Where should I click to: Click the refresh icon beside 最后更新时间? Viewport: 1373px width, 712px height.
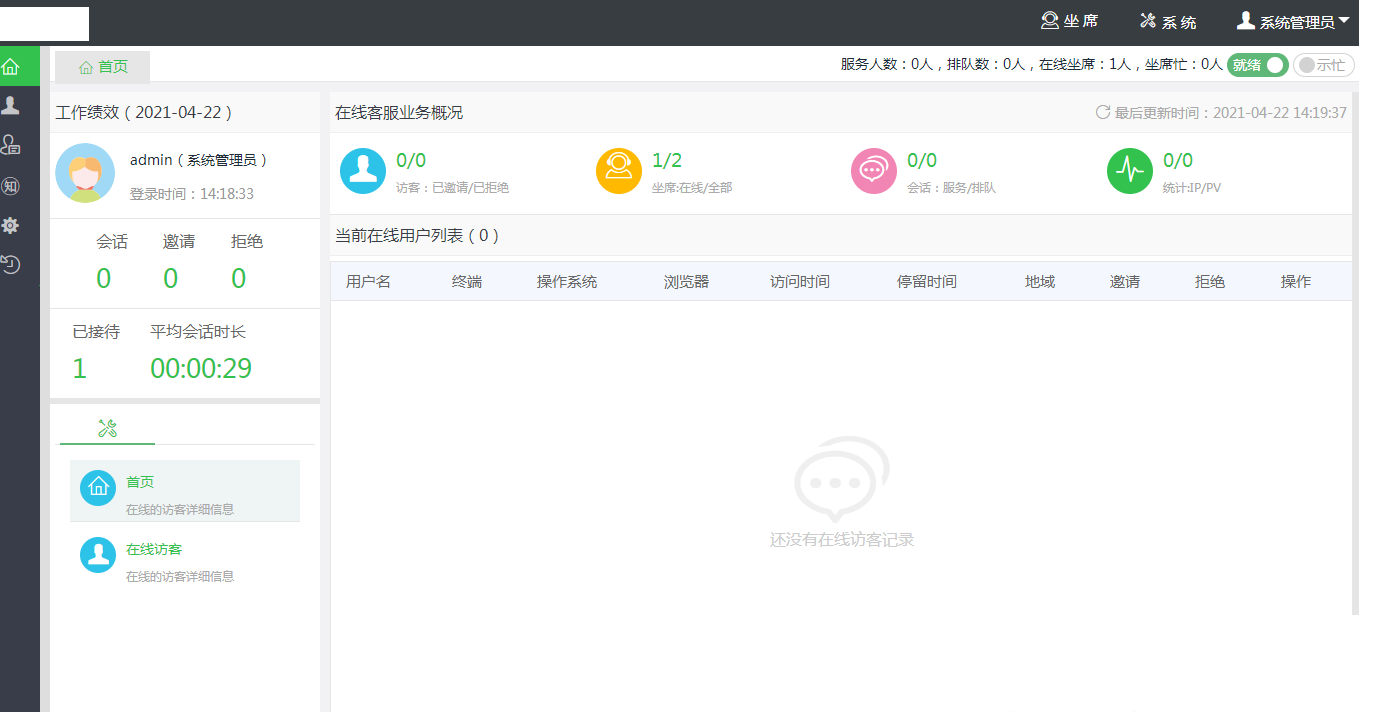(1103, 112)
